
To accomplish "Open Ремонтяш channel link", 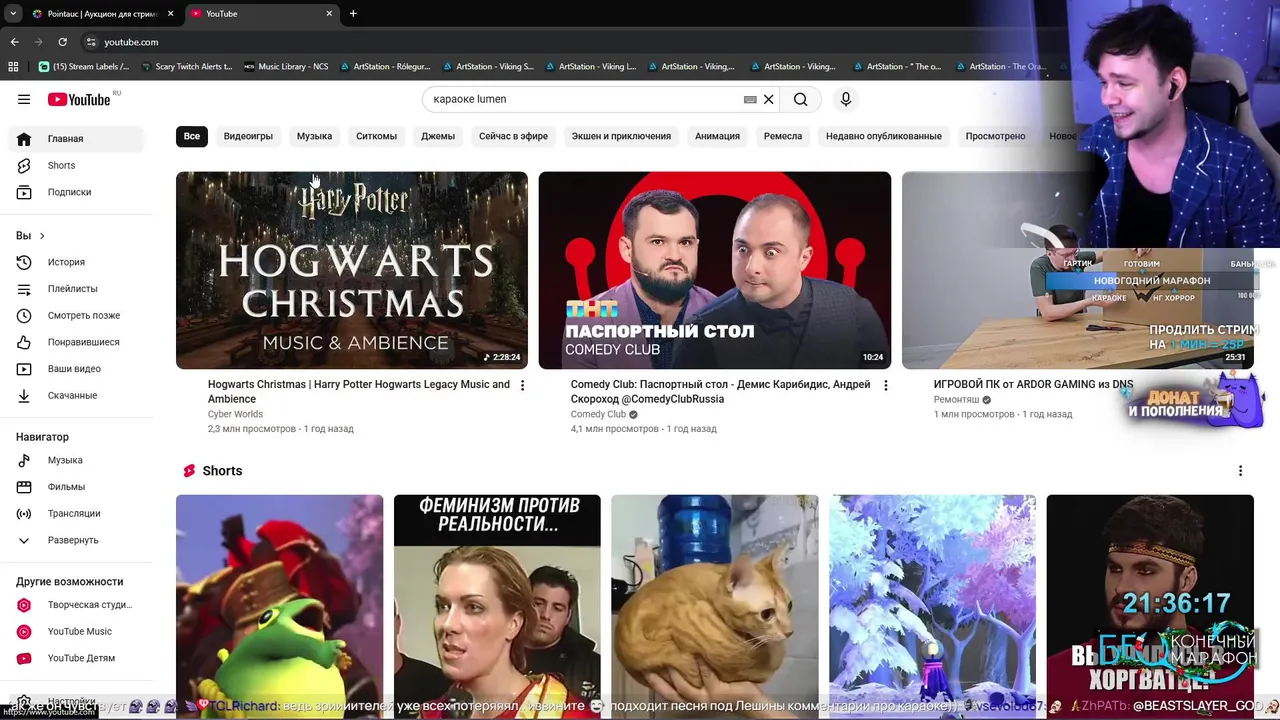I will (956, 400).
